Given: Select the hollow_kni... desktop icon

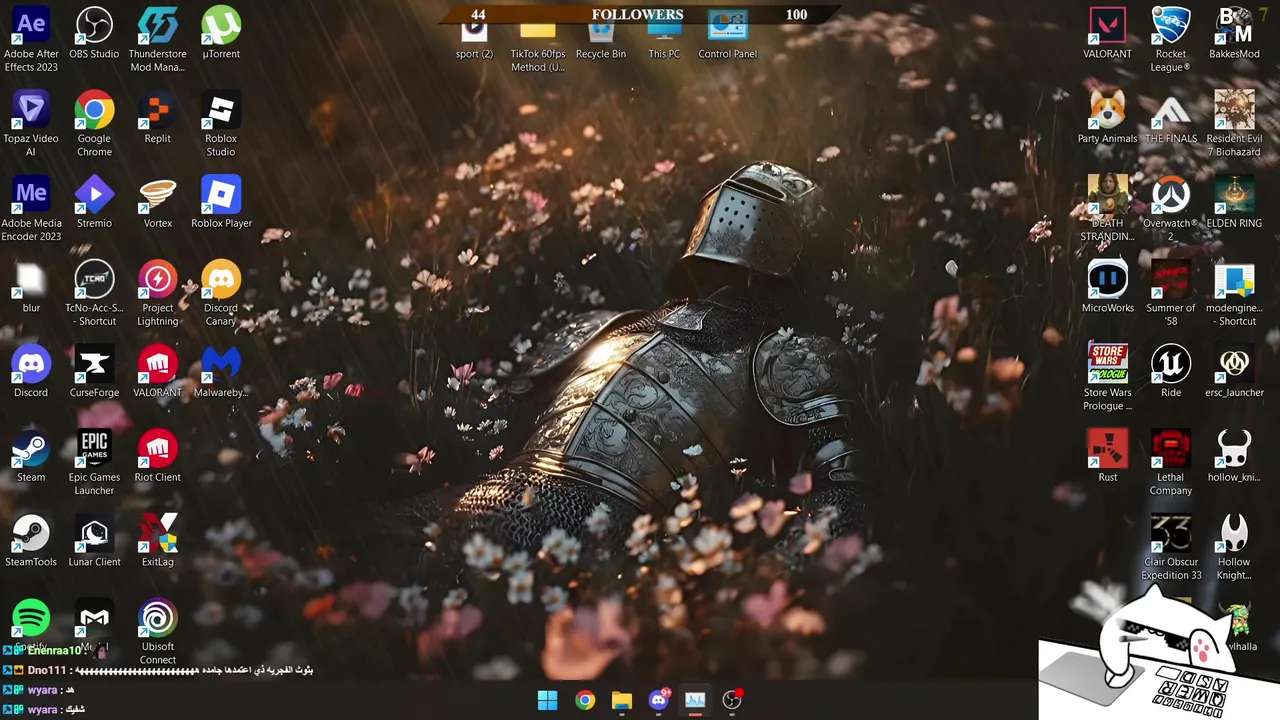Looking at the screenshot, I should tap(1234, 457).
